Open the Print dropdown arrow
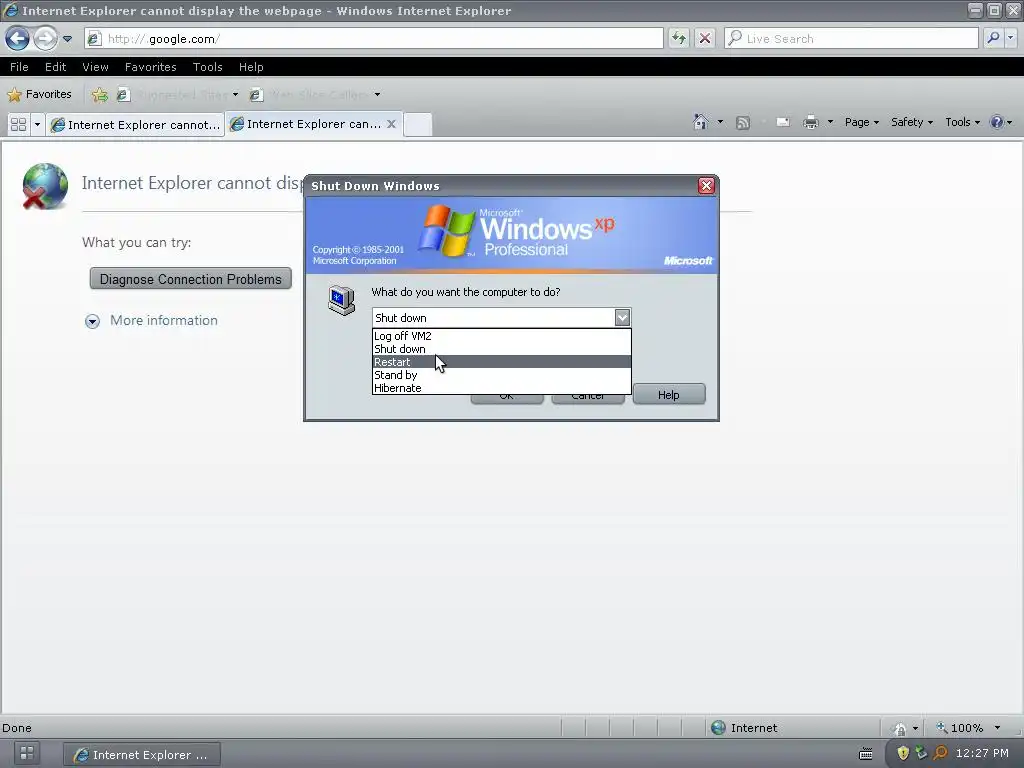The width and height of the screenshot is (1024, 768). 830,122
